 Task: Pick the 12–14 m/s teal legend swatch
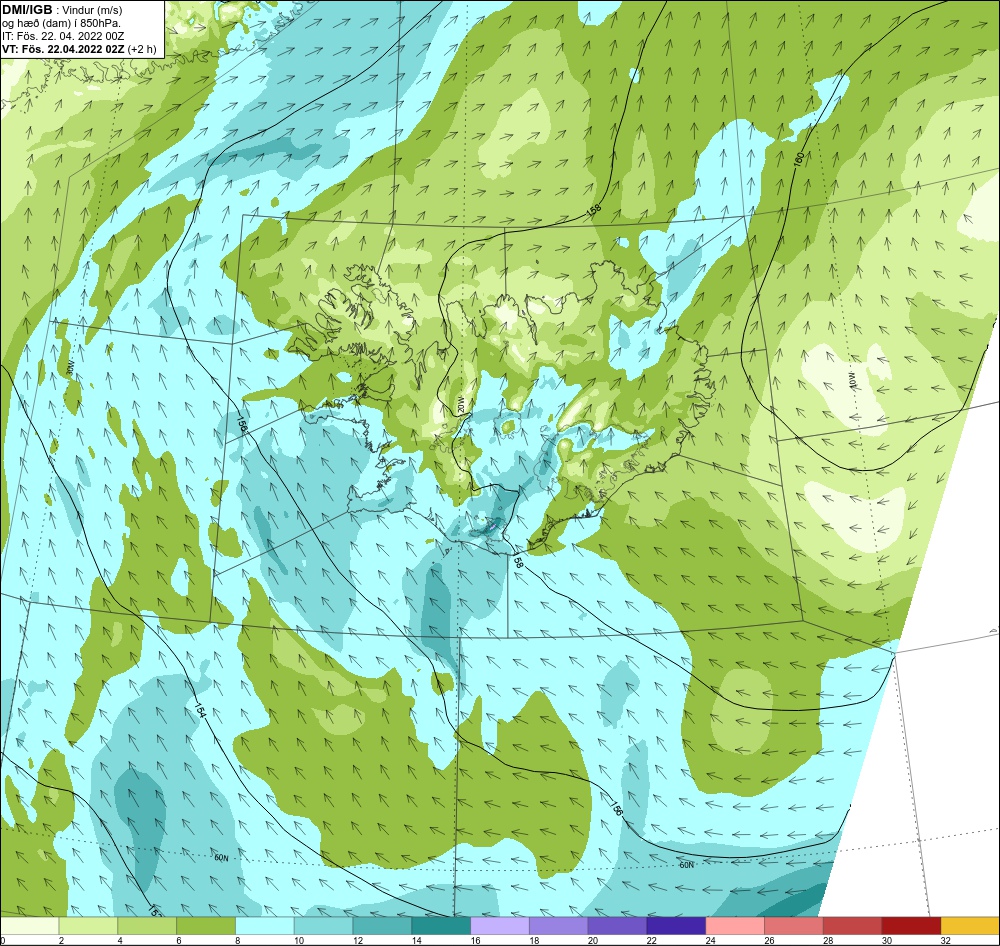point(382,926)
